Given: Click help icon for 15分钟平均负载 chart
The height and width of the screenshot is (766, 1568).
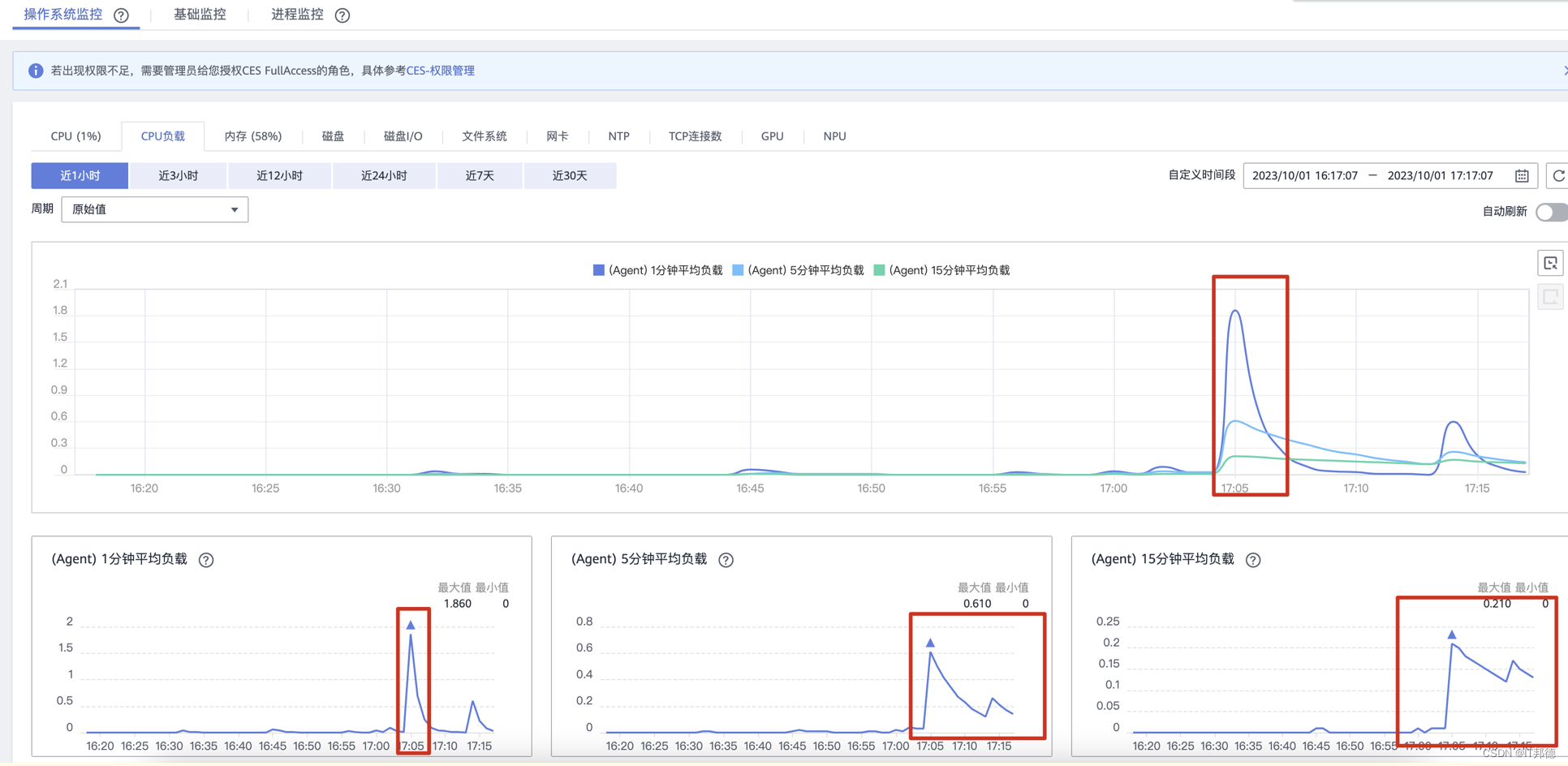Looking at the screenshot, I should coord(1253,560).
